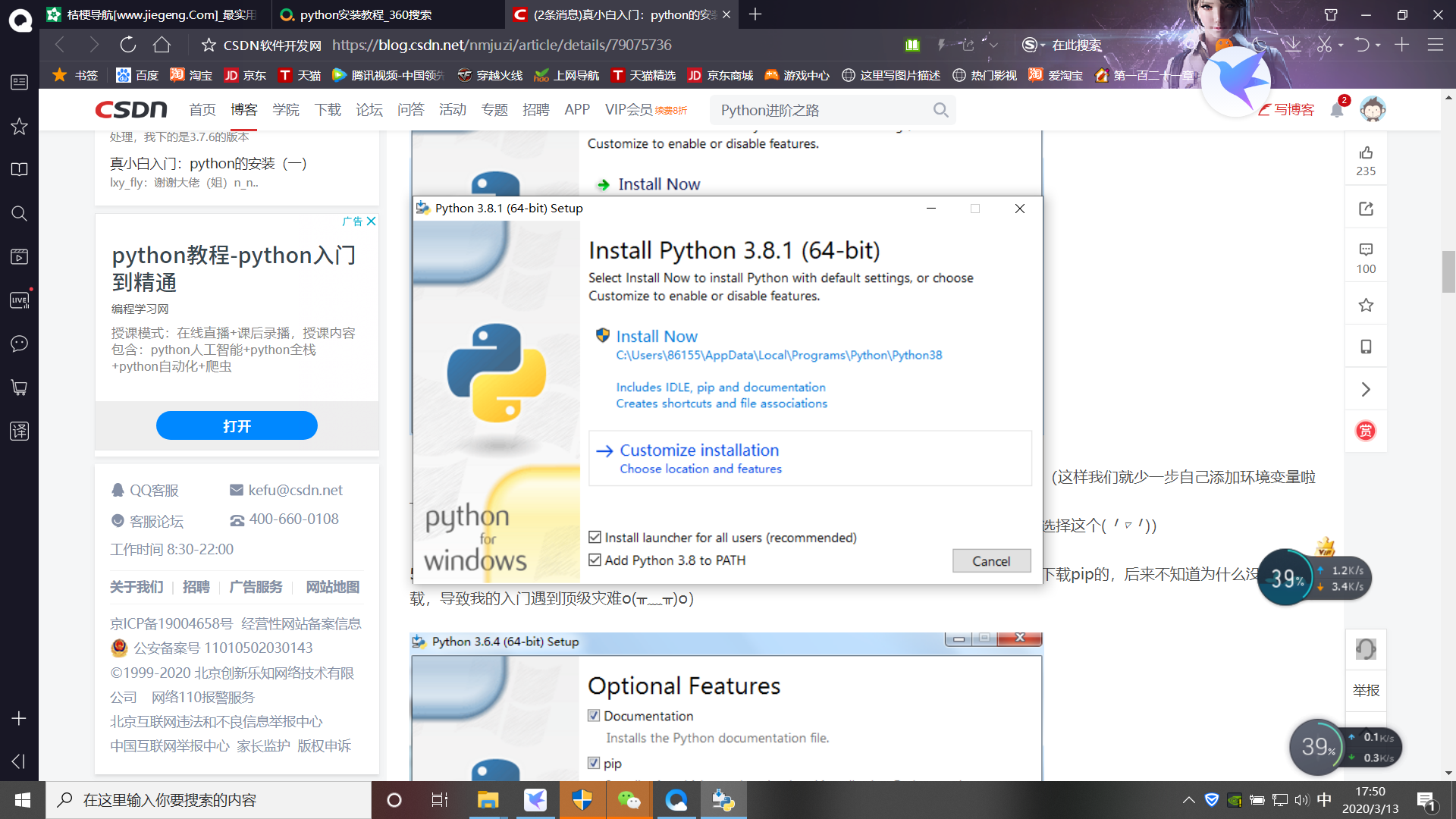Open the search engine dropdown arrow

tap(1043, 45)
